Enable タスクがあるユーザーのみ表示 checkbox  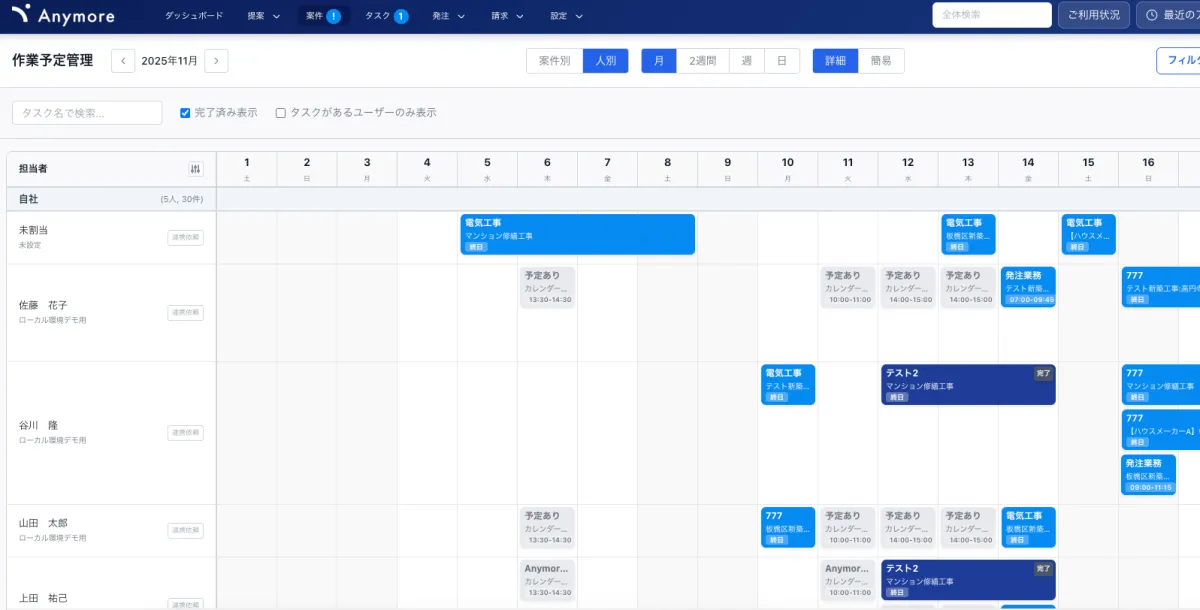click(x=281, y=113)
